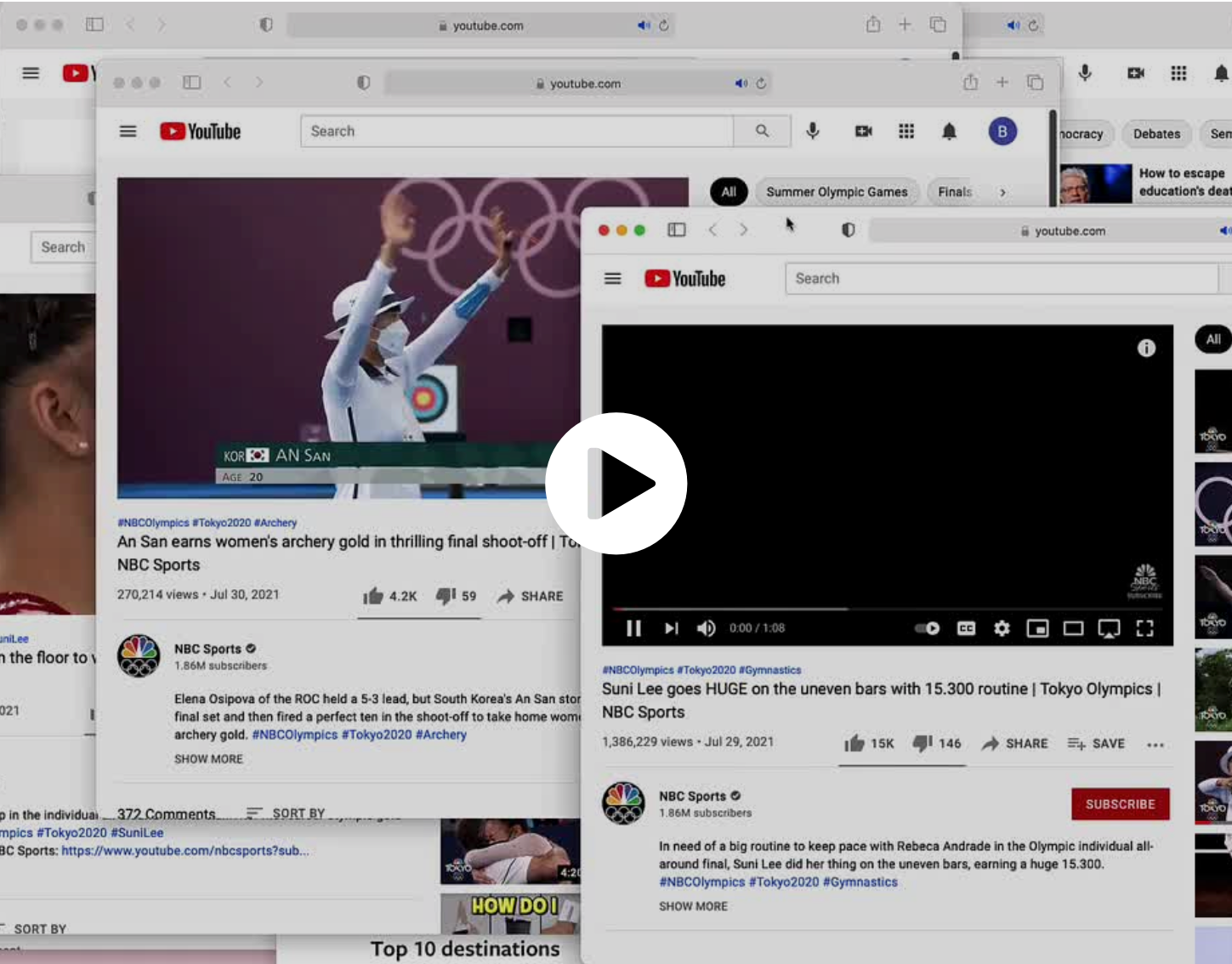Open more actions ellipsis for Suni Lee video
Screen dimensions: 1232x964
click(1155, 745)
